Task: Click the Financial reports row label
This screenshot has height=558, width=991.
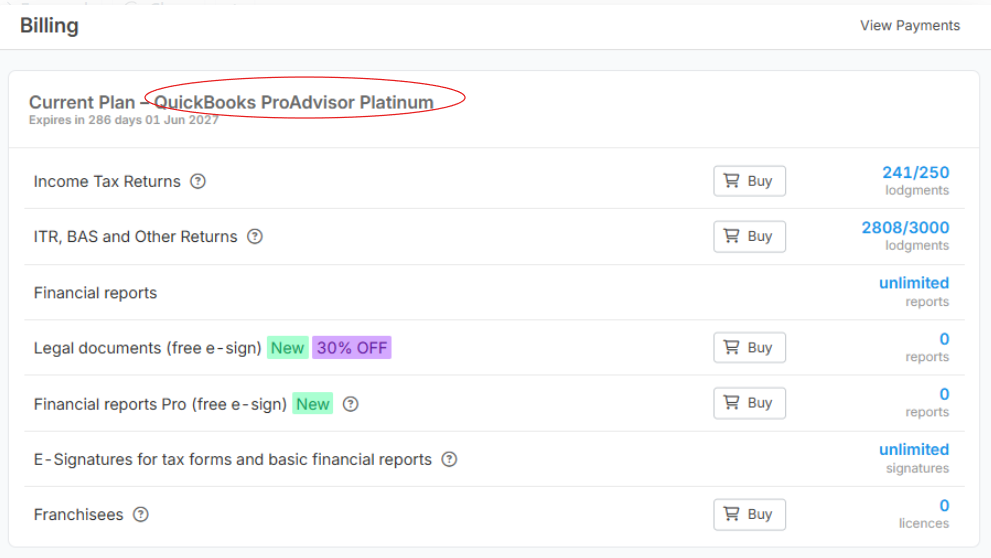Action: [x=95, y=293]
